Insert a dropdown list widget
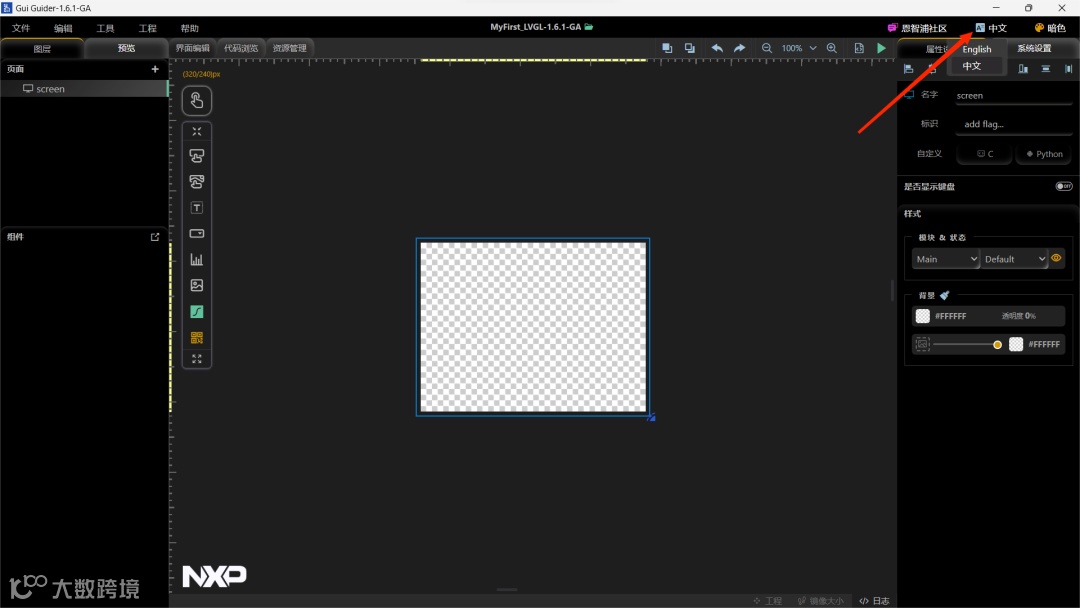 (x=197, y=233)
